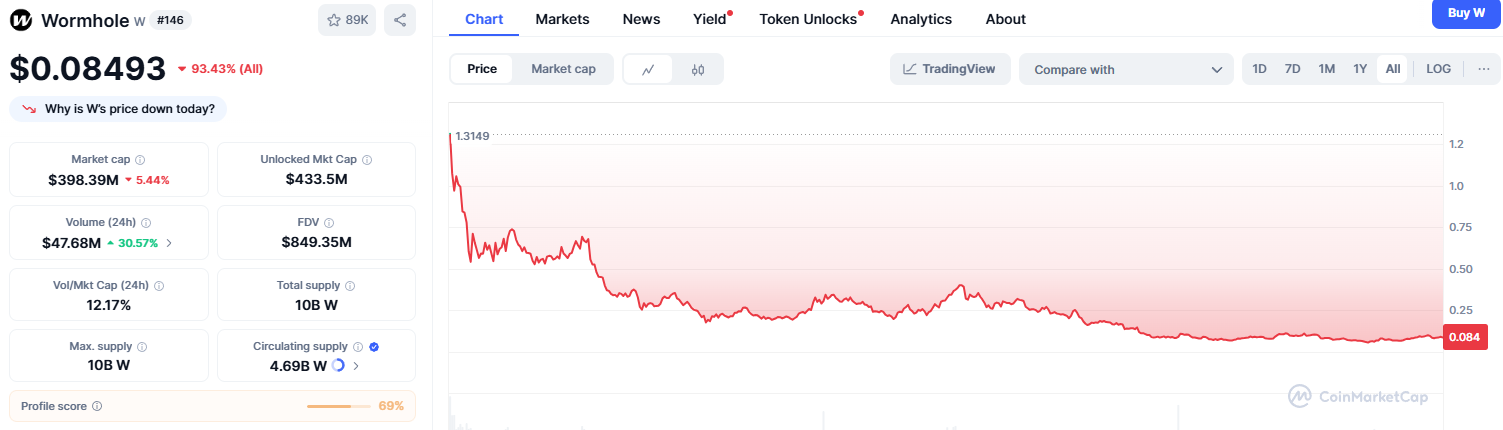Click the Buy W button
Screen dimensions: 1503x430
[1465, 13]
